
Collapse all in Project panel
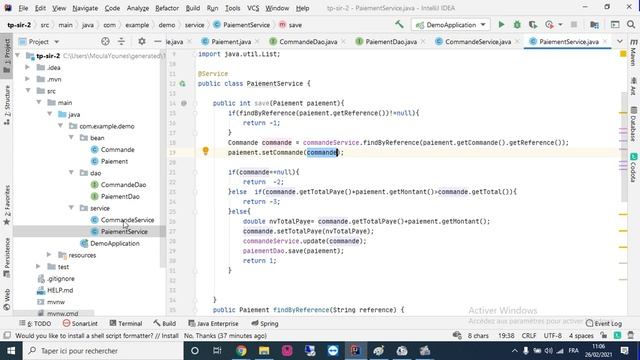coord(121,41)
